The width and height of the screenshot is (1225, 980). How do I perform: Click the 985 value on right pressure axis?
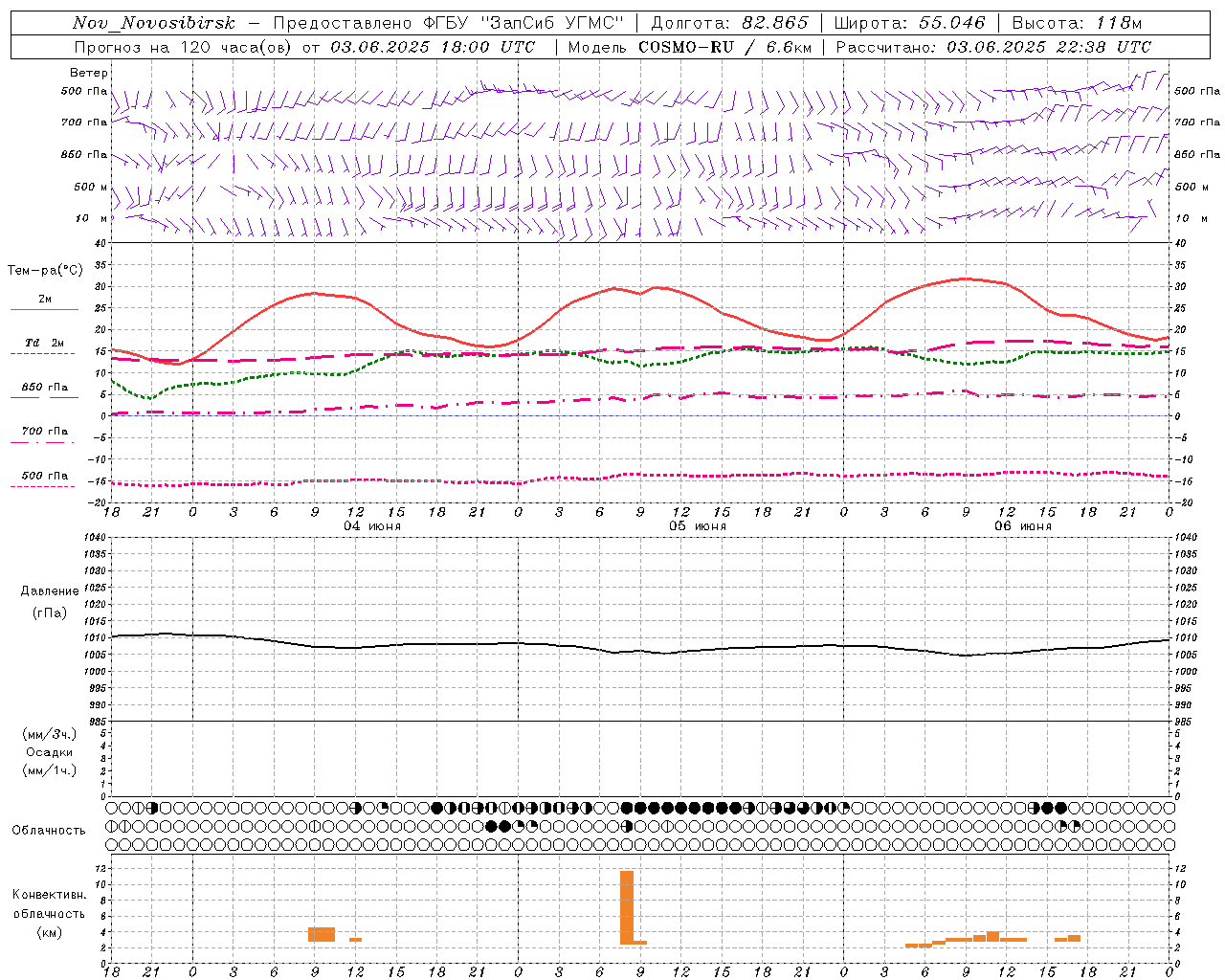1185,722
